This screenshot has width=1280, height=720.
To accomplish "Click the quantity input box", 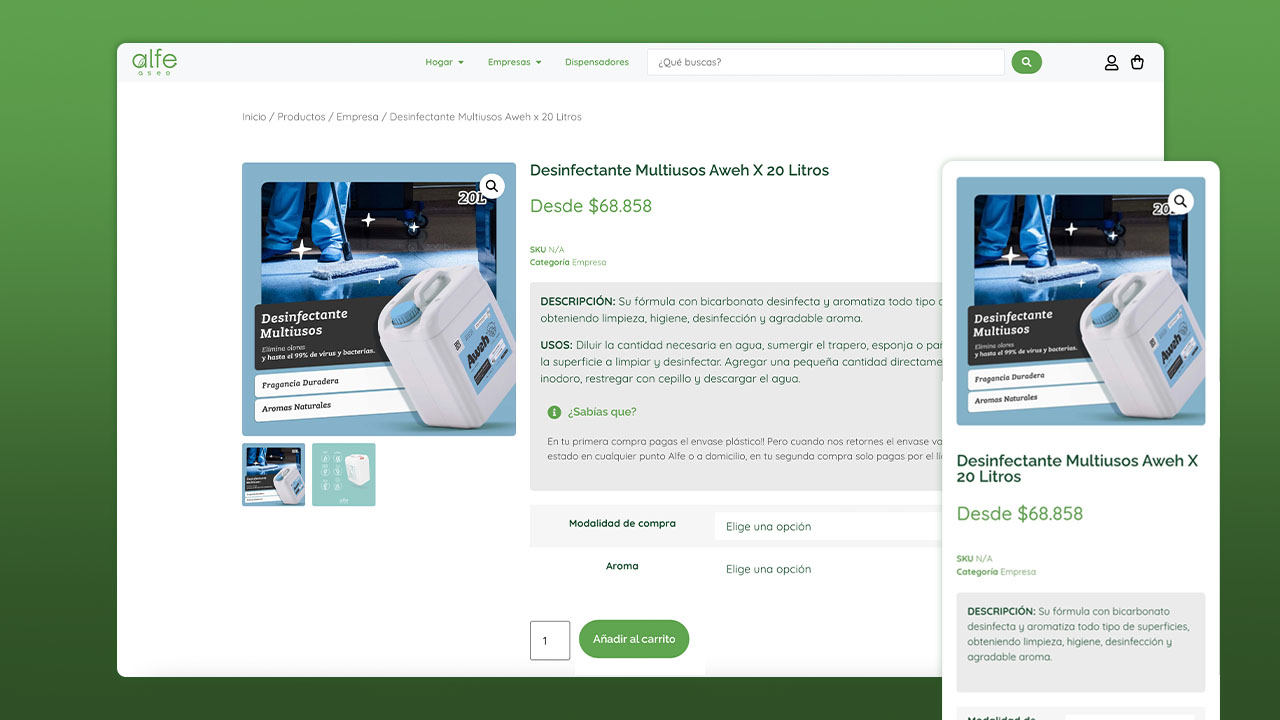I will (x=550, y=640).
